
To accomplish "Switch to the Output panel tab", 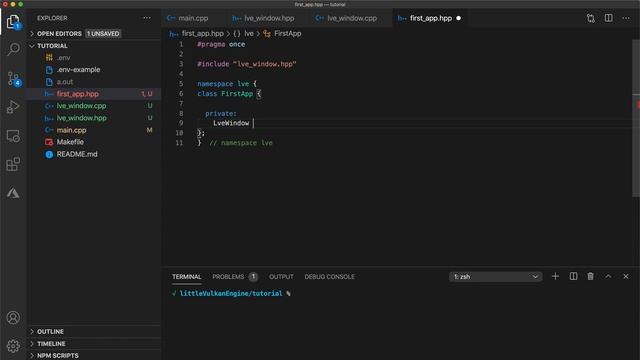I will click(281, 277).
